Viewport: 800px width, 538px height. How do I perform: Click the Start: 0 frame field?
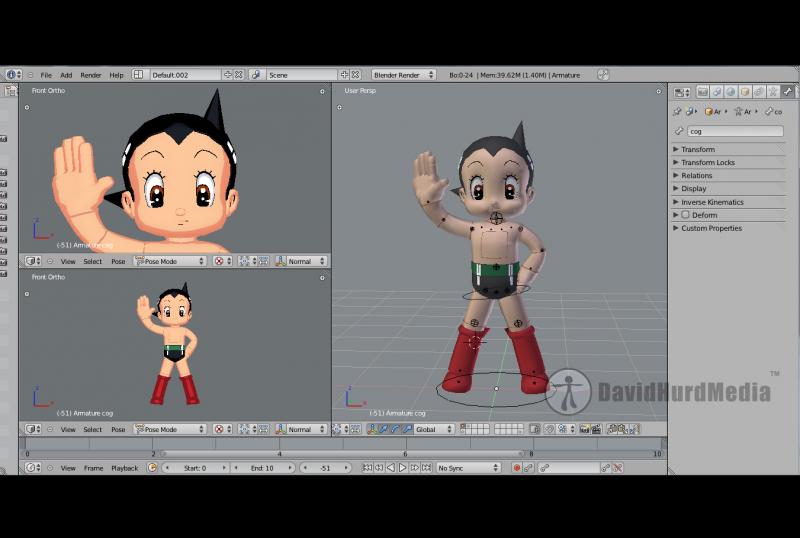[x=195, y=468]
